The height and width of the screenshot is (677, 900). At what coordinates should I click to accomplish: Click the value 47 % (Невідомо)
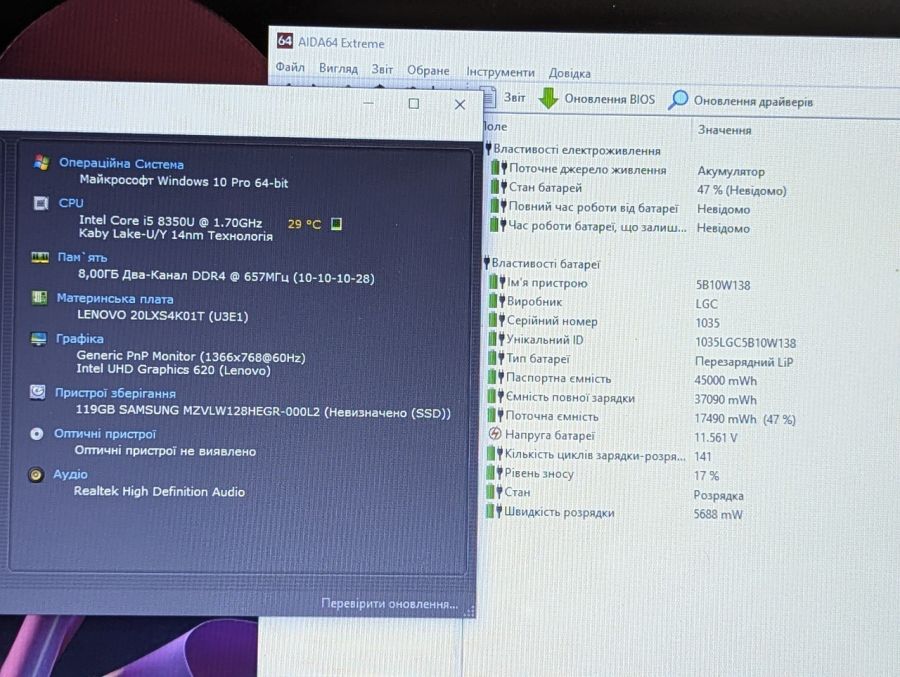742,190
